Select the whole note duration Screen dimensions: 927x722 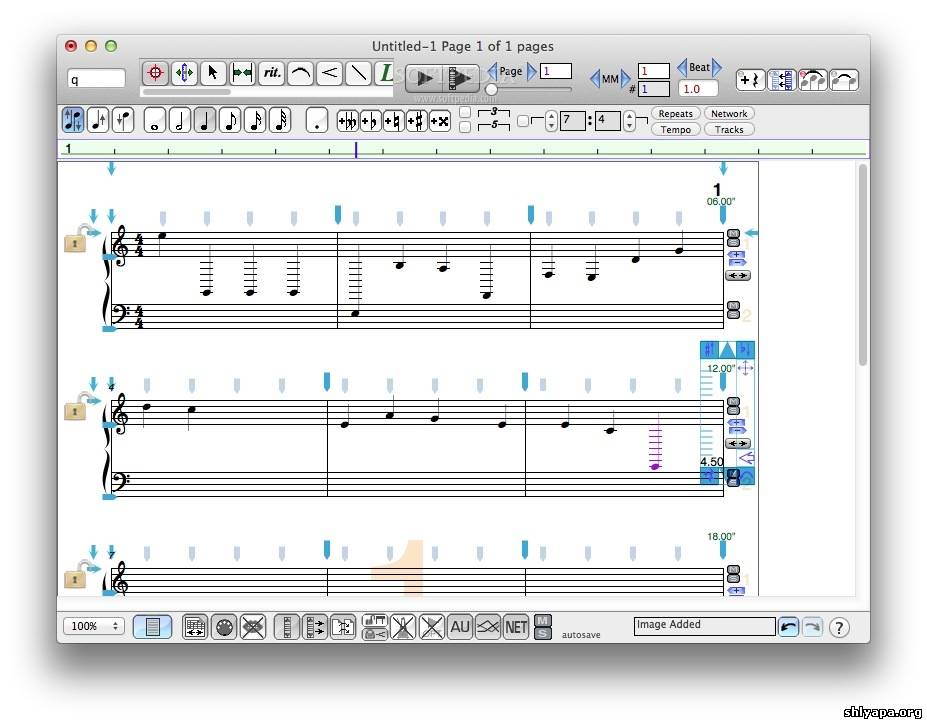coord(155,121)
